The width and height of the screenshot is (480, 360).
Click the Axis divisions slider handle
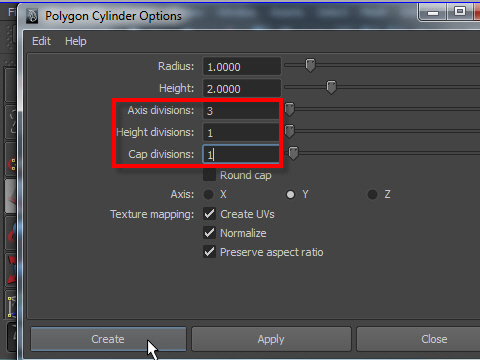tap(289, 109)
